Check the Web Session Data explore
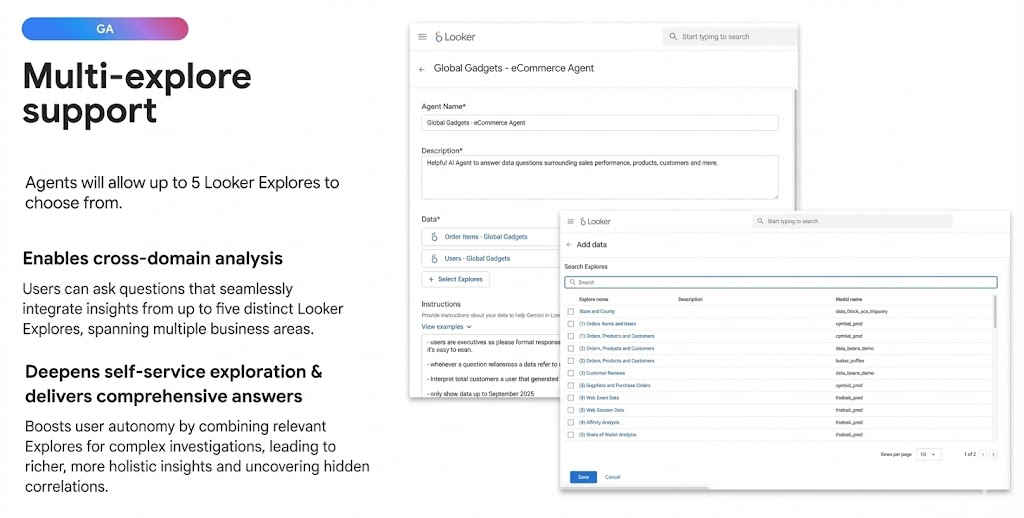 click(571, 410)
